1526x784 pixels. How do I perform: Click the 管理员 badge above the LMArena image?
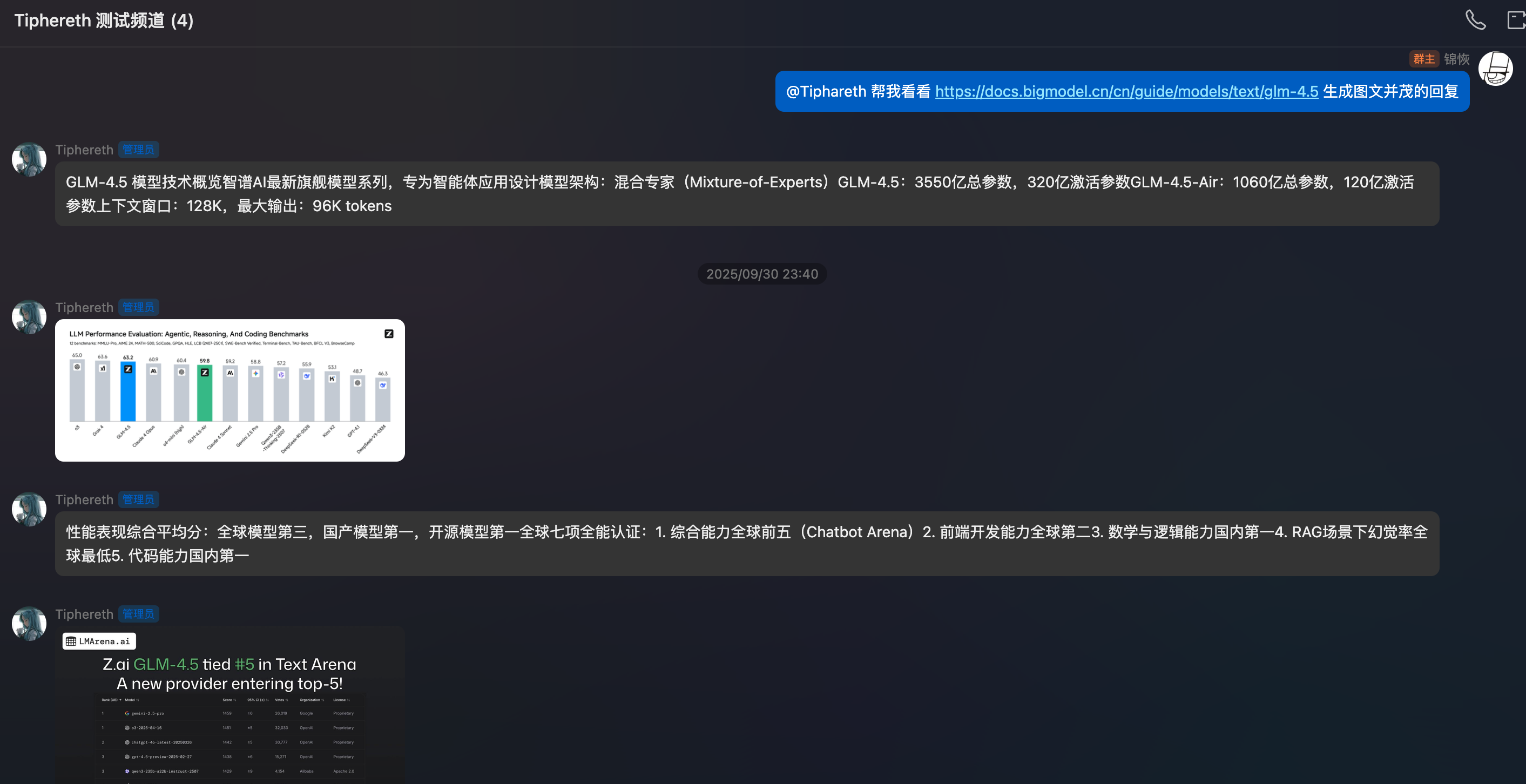point(139,614)
